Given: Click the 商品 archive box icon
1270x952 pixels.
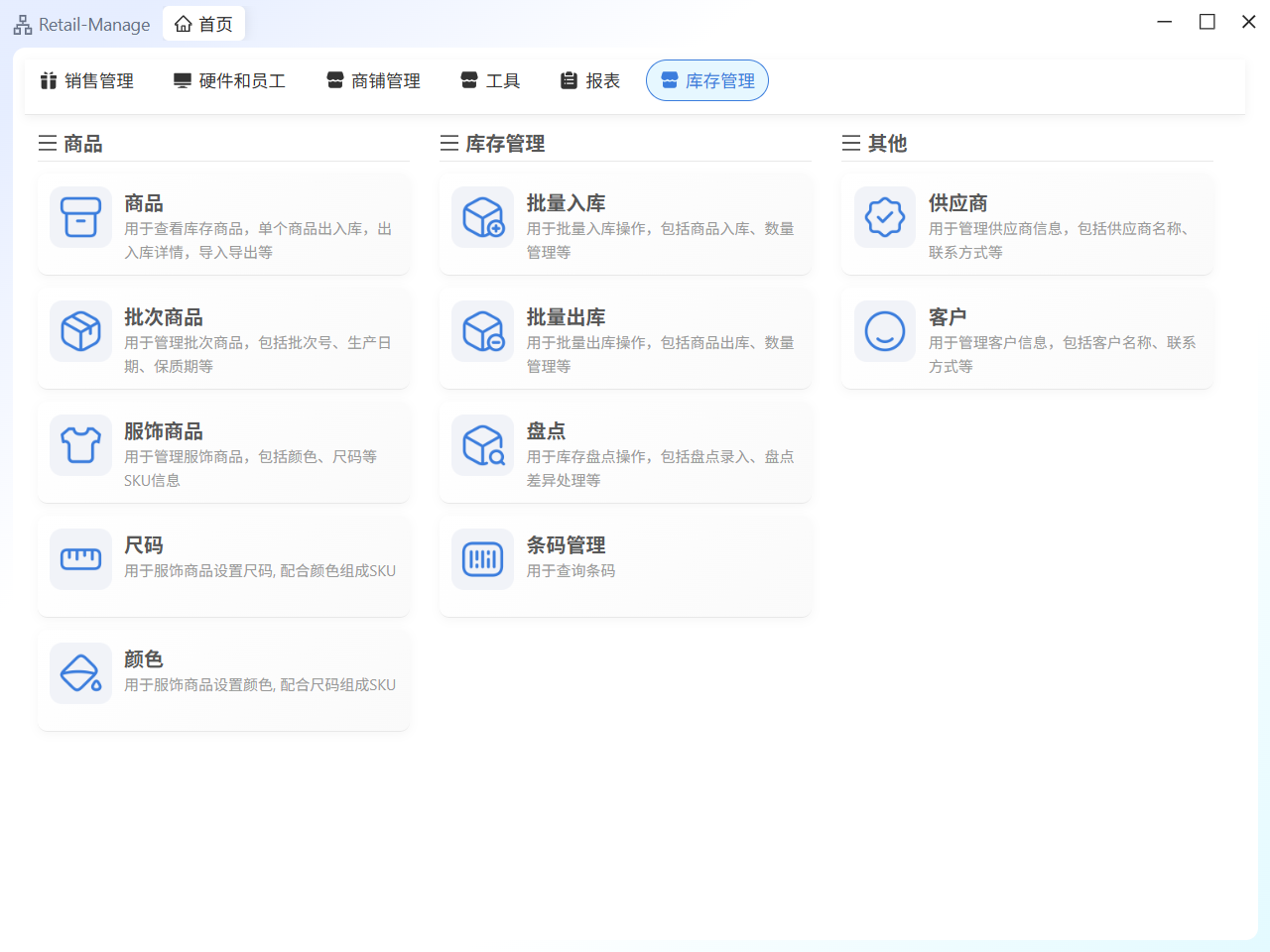Looking at the screenshot, I should pyautogui.click(x=80, y=217).
